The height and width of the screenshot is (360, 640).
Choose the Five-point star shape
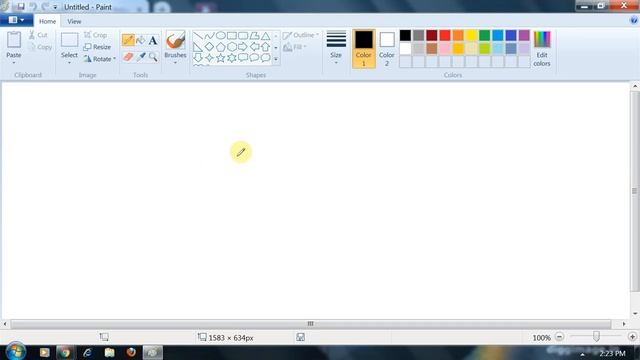[221, 58]
